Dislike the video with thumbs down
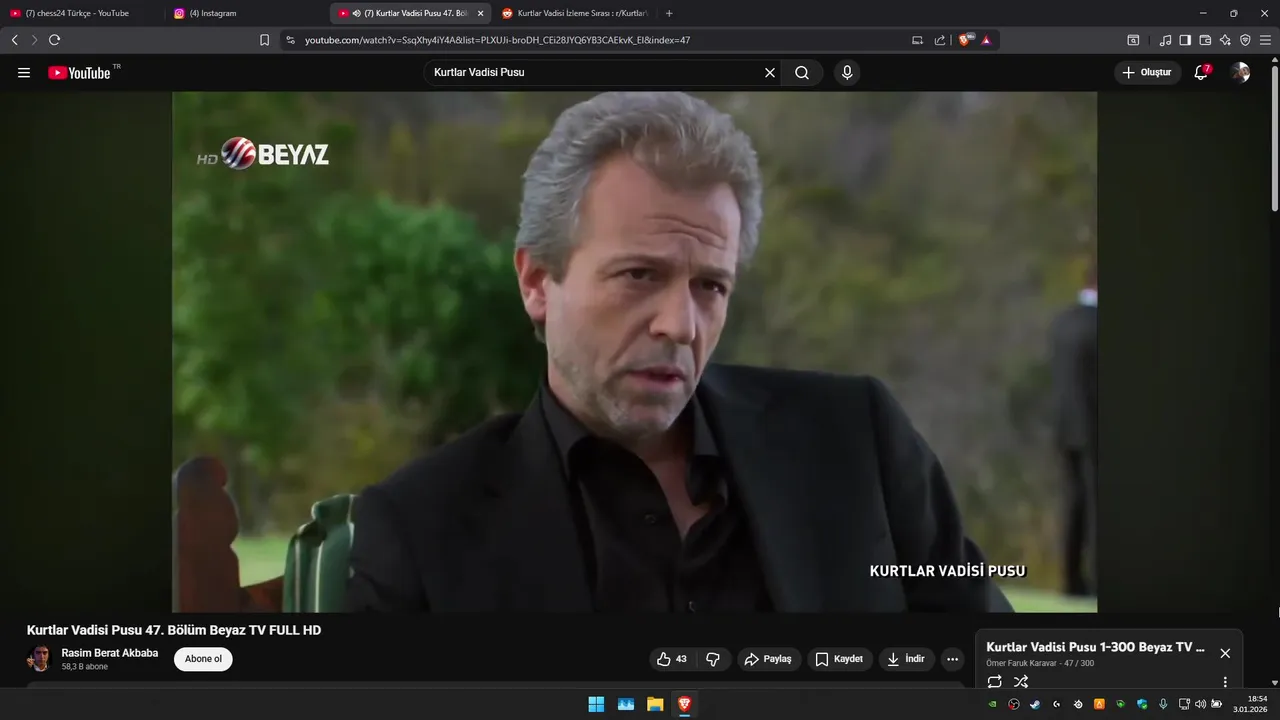This screenshot has height=720, width=1280. point(713,659)
